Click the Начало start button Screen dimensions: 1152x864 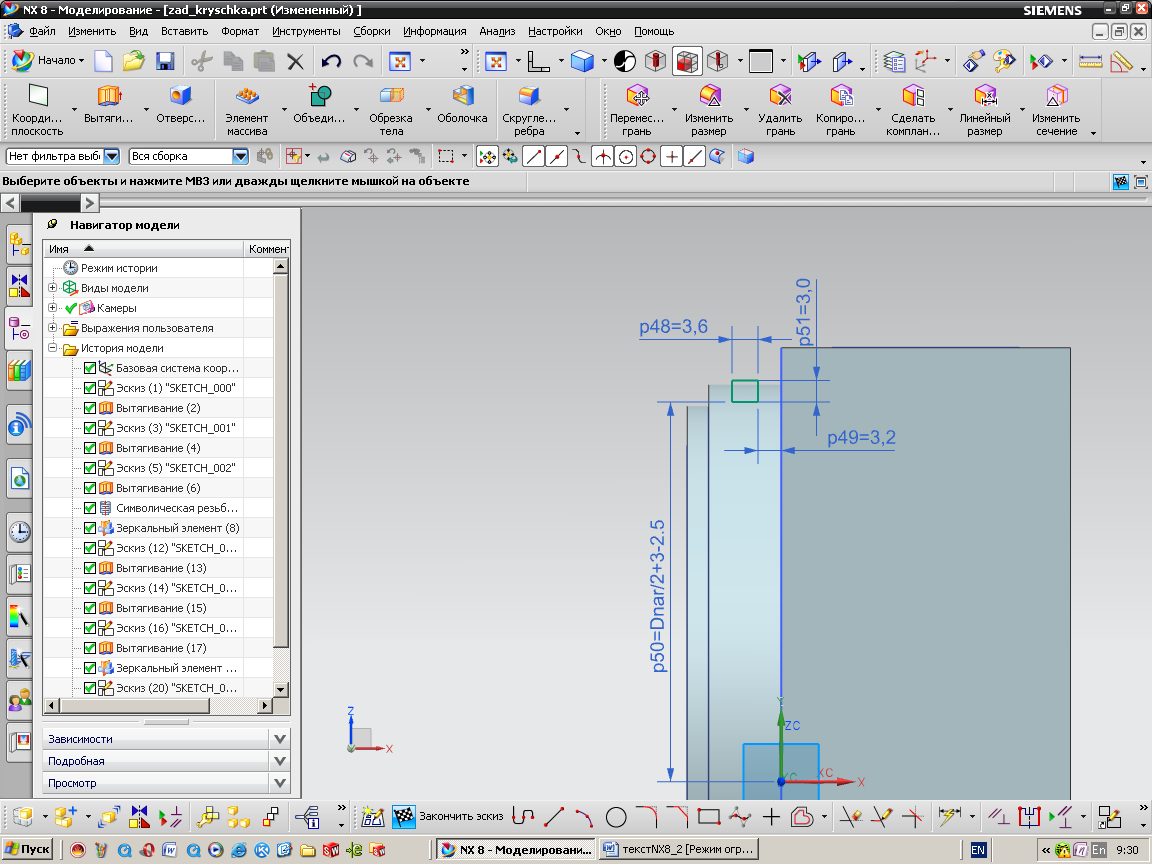tap(48, 60)
